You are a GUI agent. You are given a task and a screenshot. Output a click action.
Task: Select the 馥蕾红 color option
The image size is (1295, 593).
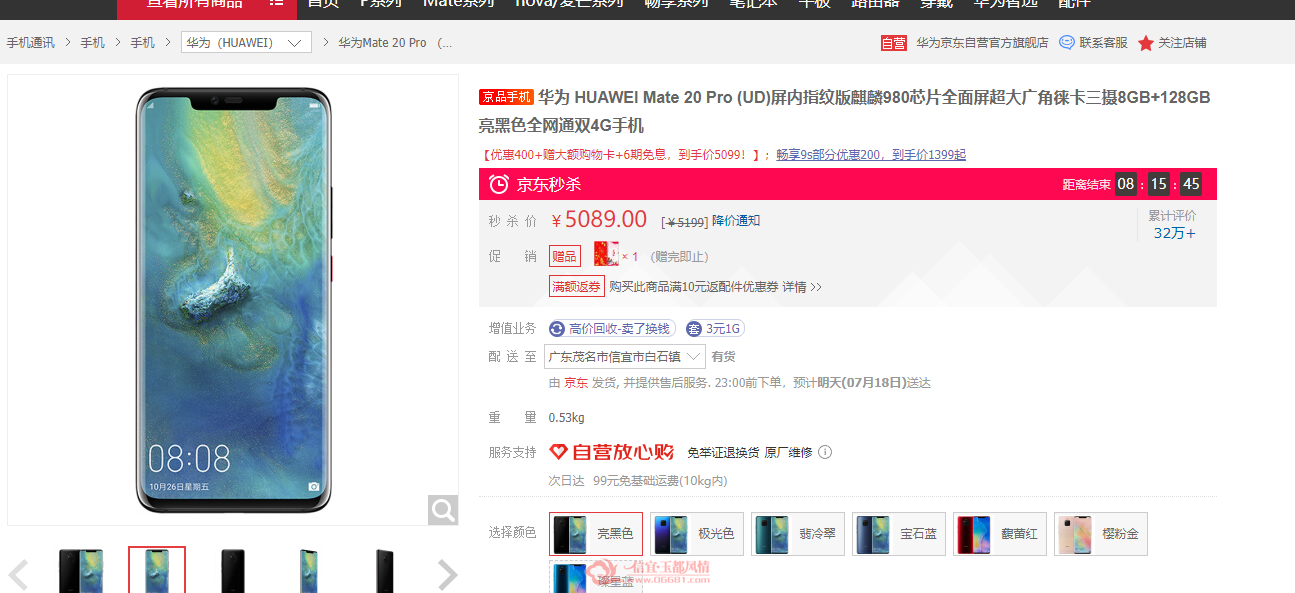click(1000, 534)
